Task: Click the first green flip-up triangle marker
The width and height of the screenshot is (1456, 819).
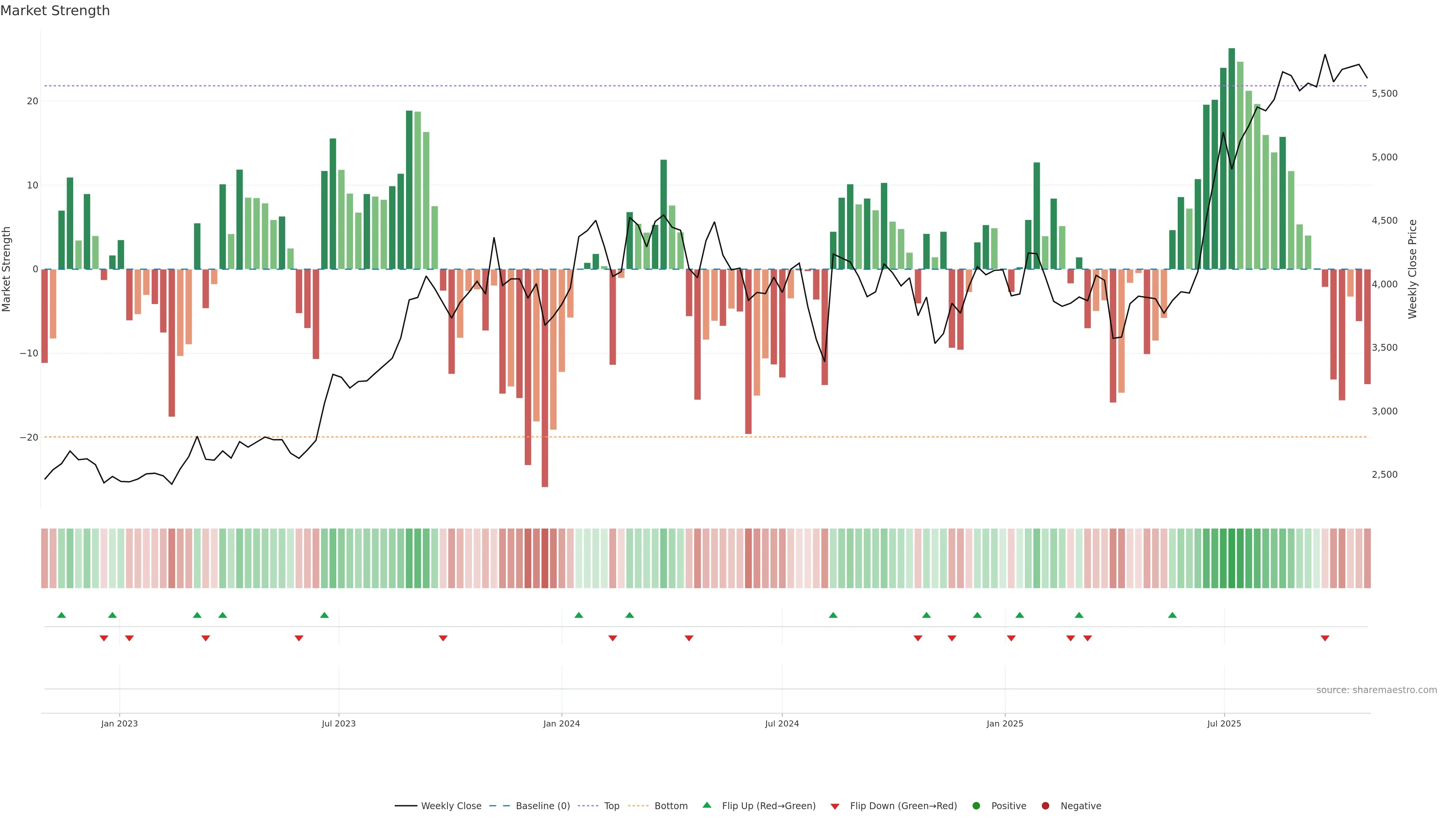Action: 61,615
